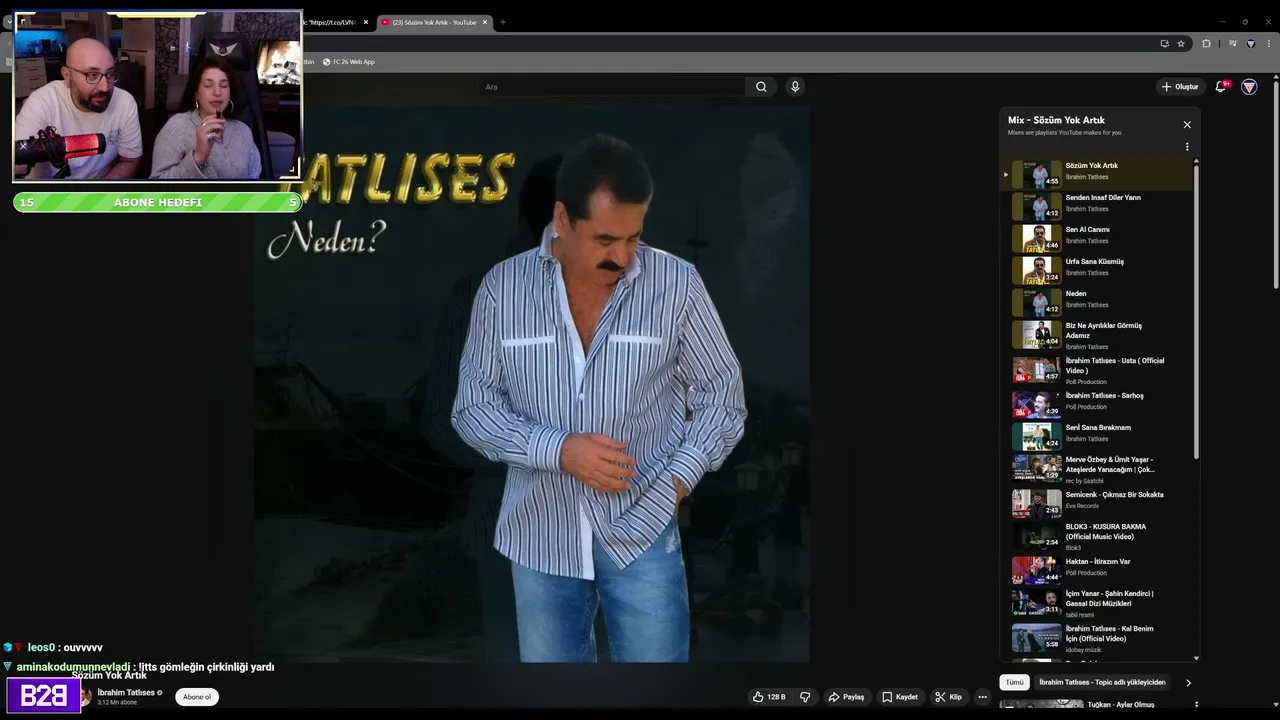Open a new browser tab

(503, 22)
